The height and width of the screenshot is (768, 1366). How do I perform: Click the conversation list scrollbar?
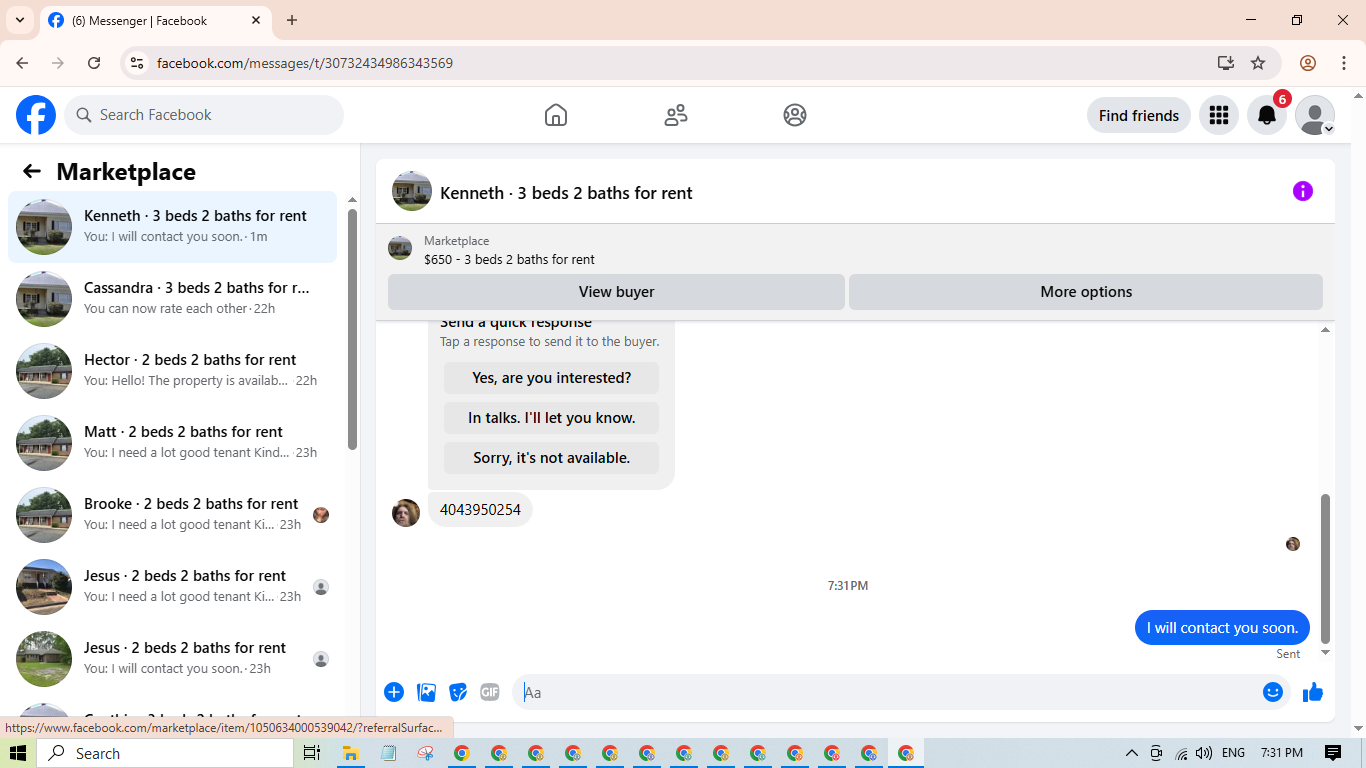click(352, 330)
